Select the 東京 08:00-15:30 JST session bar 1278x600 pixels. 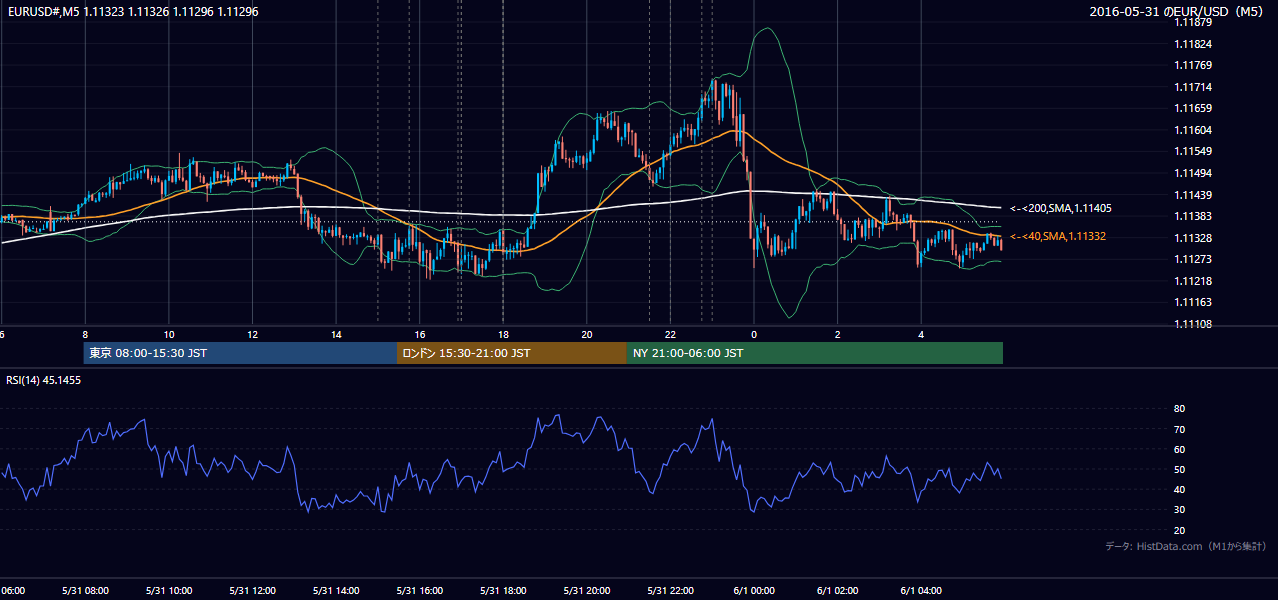pyautogui.click(x=240, y=353)
